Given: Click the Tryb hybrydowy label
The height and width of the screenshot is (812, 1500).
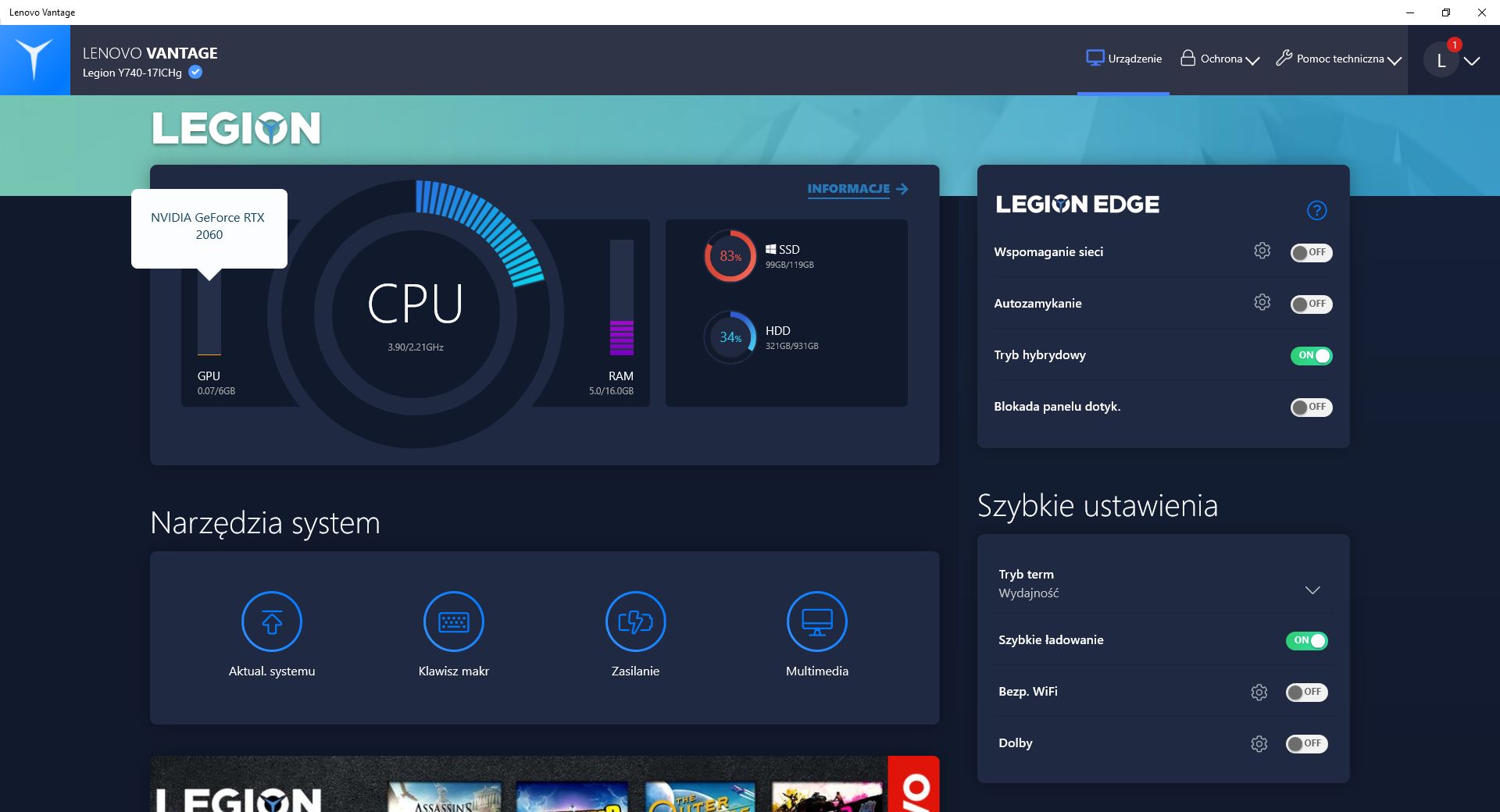Looking at the screenshot, I should [x=1040, y=355].
